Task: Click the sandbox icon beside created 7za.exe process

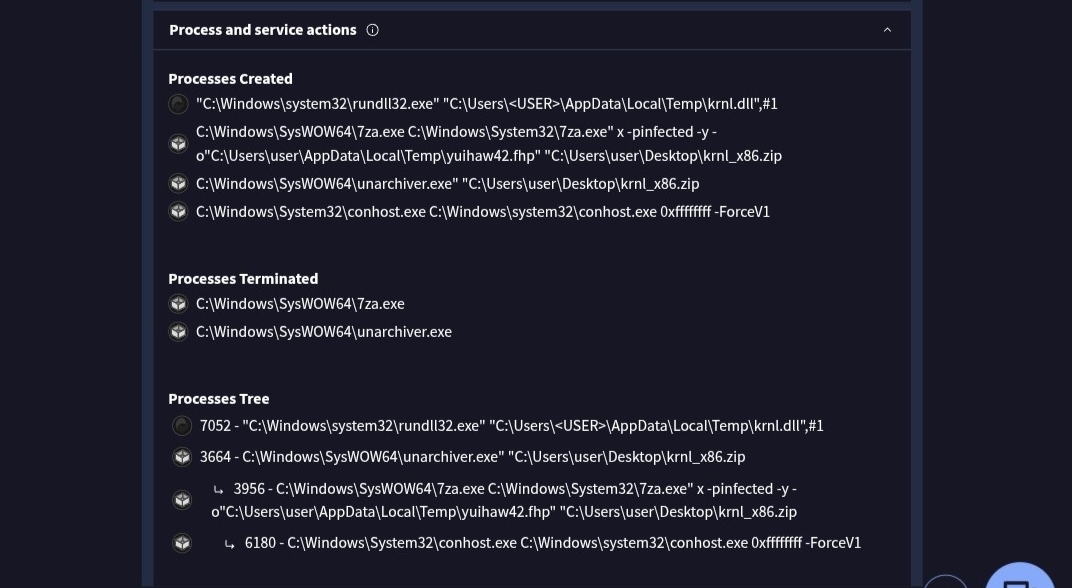Action: [178, 144]
